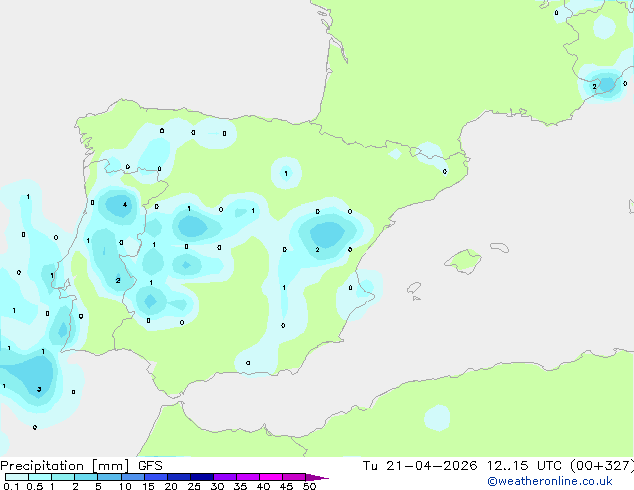Click the '40' legend scale label
This screenshot has width=634, height=490.
click(263, 486)
